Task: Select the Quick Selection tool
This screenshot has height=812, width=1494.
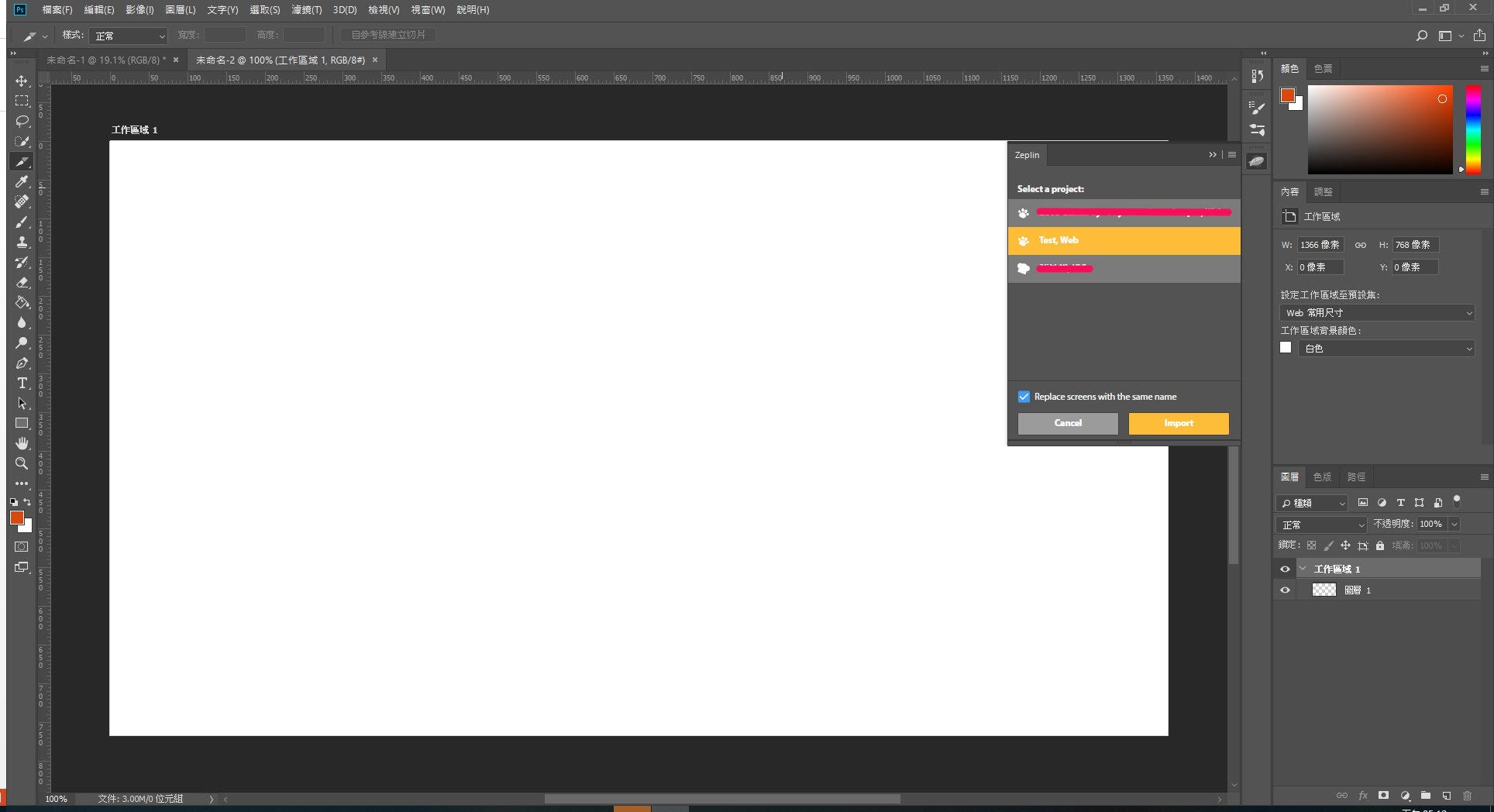Action: (x=22, y=142)
